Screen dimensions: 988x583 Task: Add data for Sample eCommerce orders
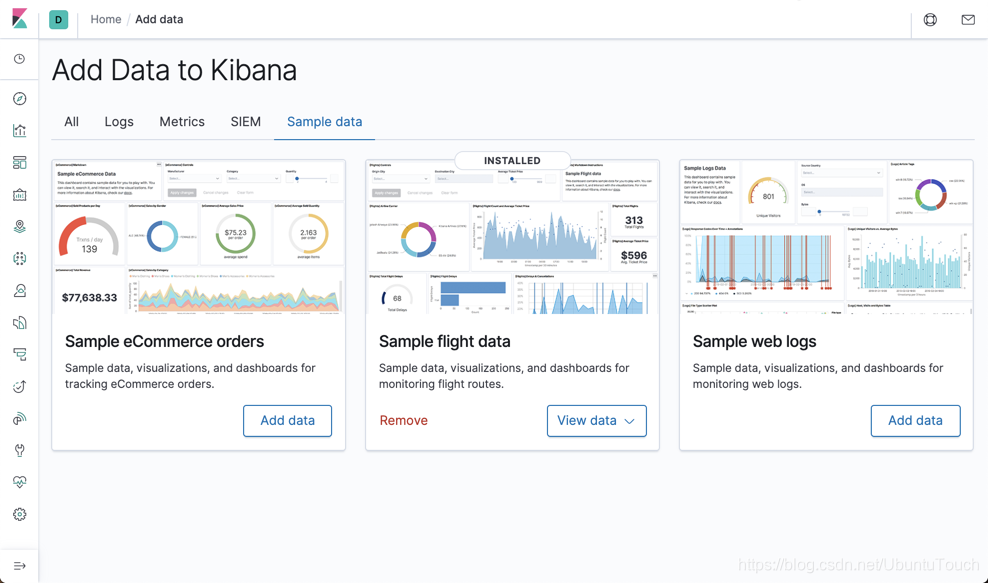[x=287, y=420]
